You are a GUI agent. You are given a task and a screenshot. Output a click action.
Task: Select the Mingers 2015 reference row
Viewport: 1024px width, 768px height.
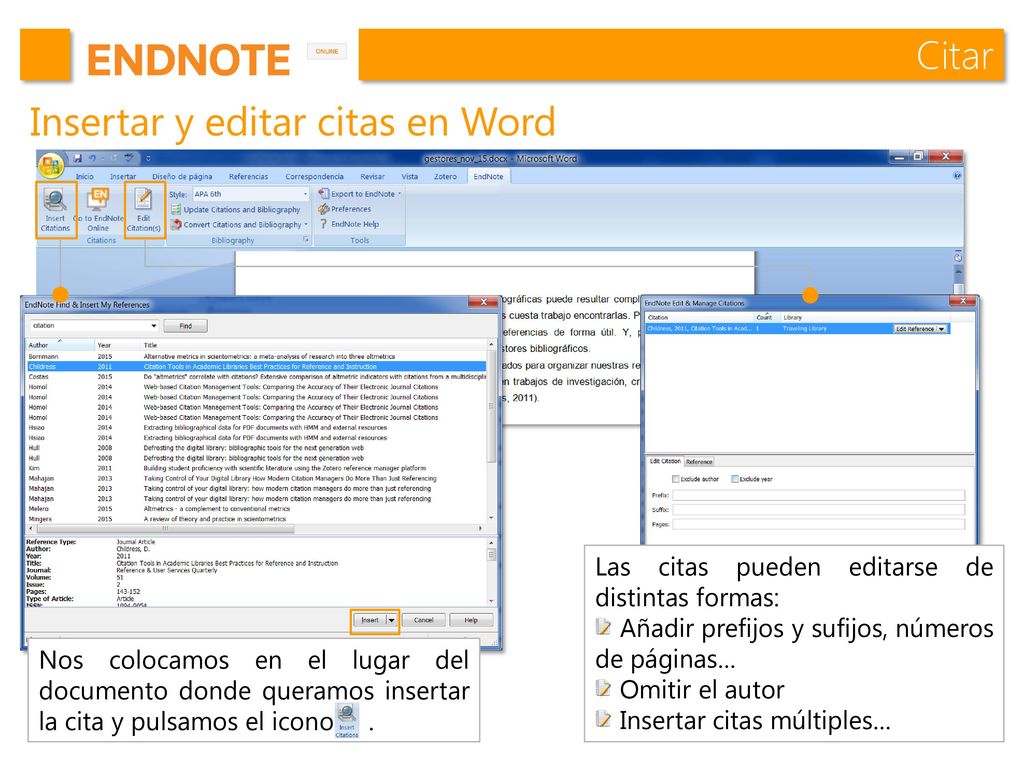256,519
